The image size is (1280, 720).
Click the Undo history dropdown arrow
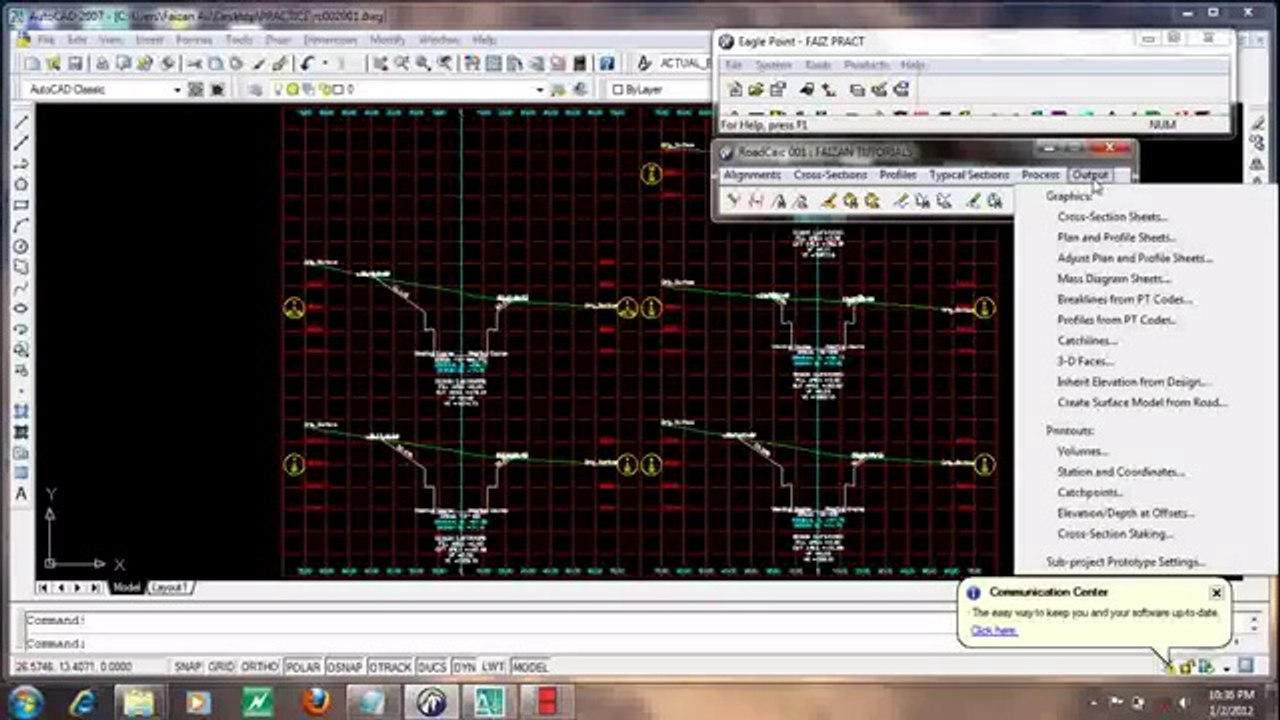click(x=324, y=63)
